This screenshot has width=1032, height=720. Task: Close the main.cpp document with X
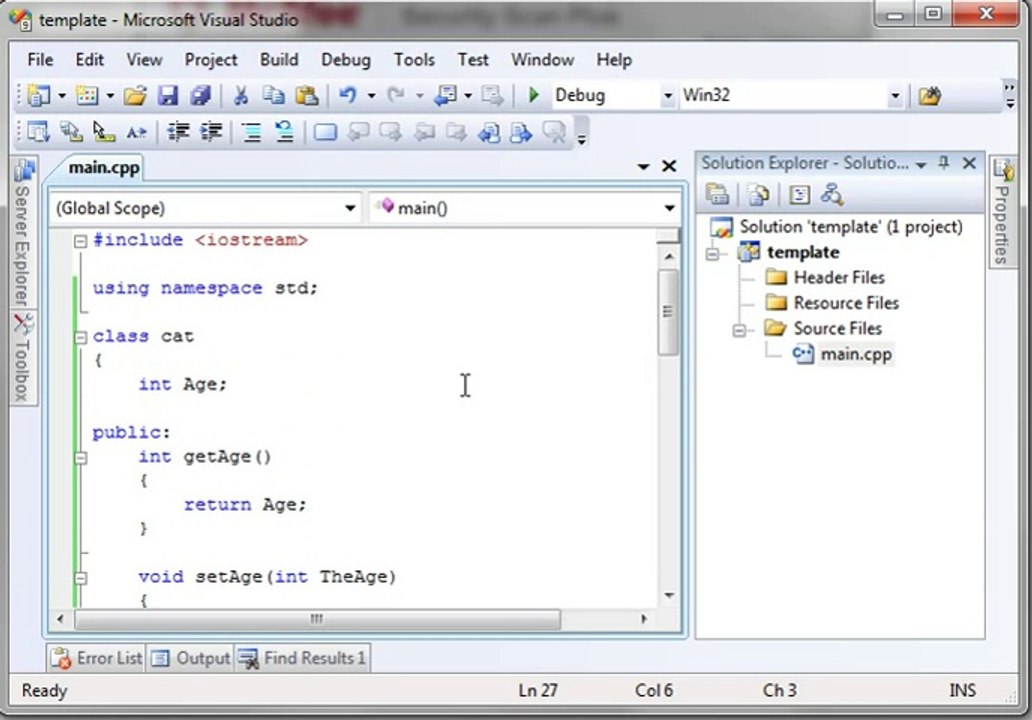coord(669,167)
